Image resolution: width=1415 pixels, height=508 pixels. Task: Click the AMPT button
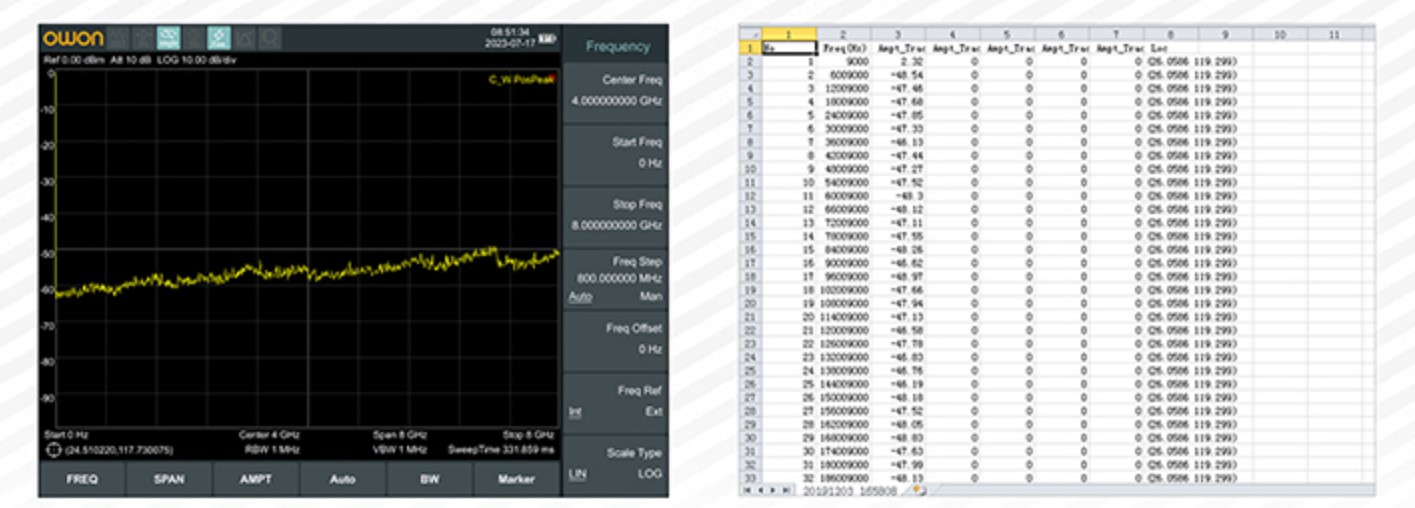(256, 479)
